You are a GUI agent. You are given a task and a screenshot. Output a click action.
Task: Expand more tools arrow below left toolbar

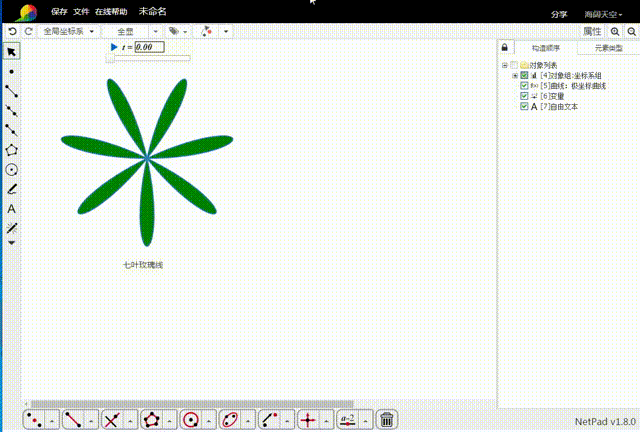tap(11, 243)
